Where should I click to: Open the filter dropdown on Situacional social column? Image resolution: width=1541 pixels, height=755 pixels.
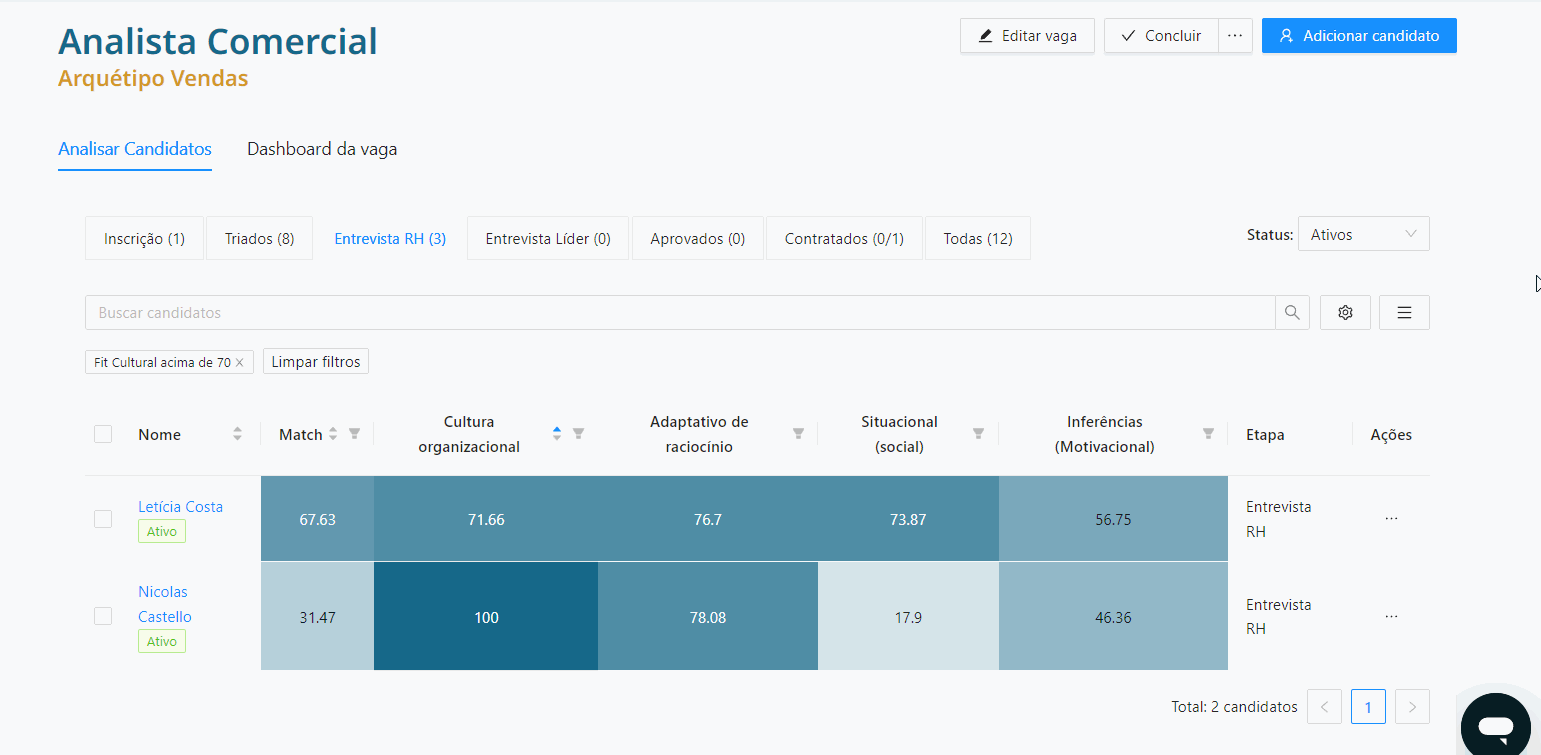(978, 433)
